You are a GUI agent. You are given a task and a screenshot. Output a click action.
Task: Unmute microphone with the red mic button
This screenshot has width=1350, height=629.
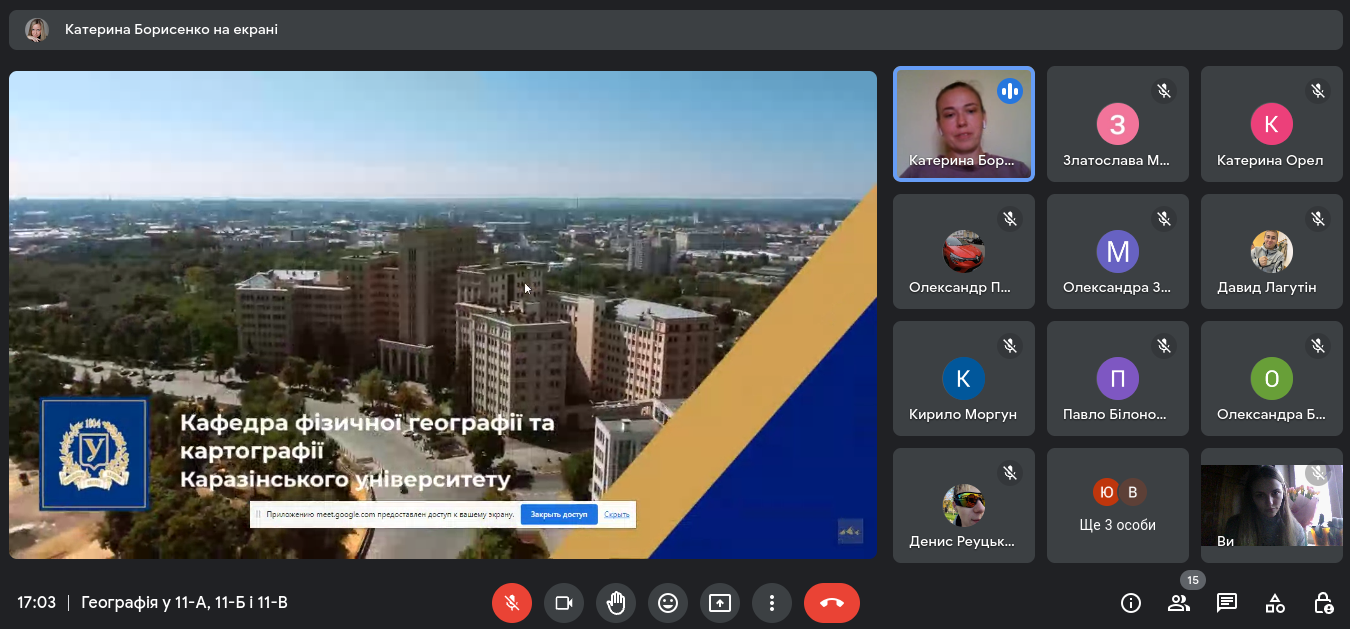coord(511,603)
